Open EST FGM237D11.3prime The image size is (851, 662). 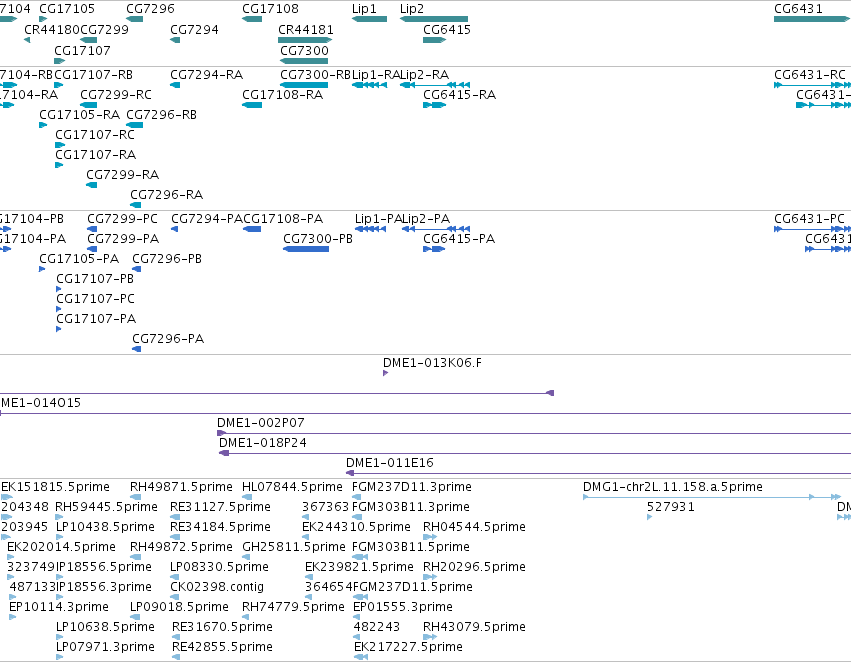[412, 487]
